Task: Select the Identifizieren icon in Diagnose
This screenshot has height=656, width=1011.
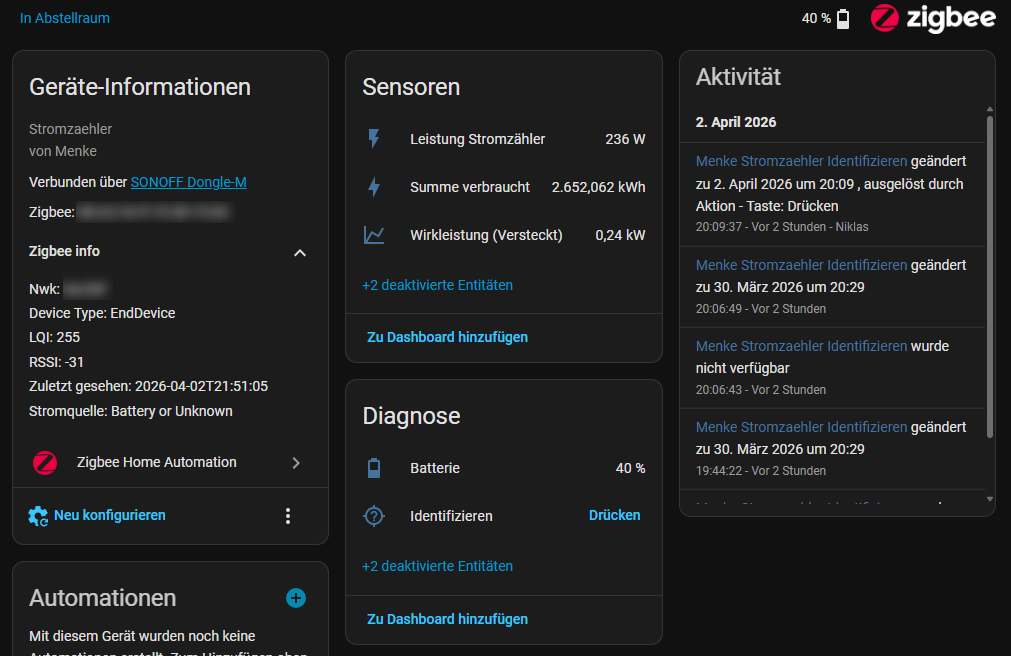Action: pyautogui.click(x=374, y=515)
